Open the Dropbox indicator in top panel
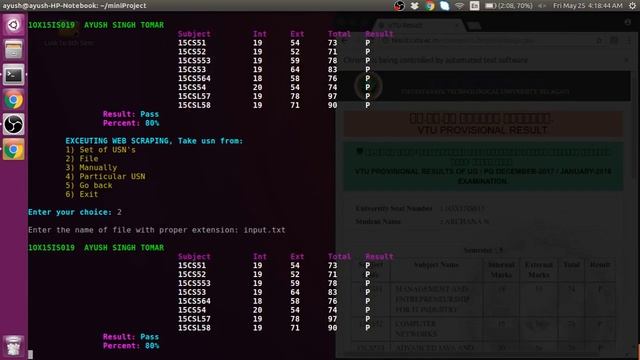The image size is (640, 360). (x=415, y=6)
